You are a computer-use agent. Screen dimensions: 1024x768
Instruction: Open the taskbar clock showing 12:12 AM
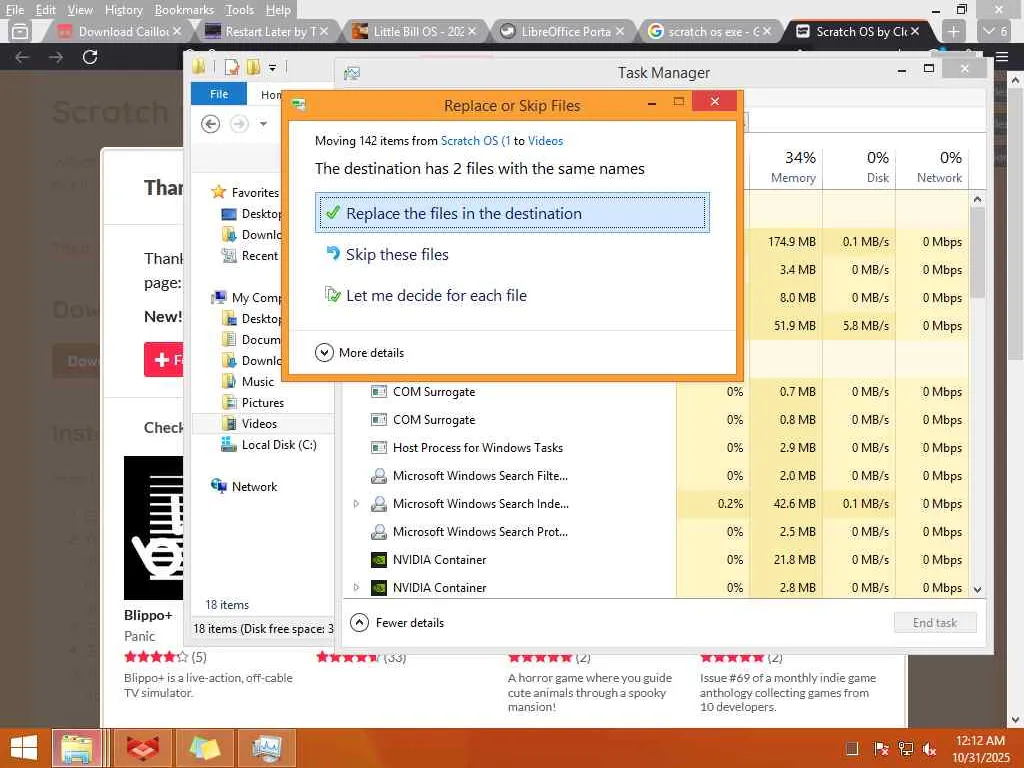[x=980, y=748]
